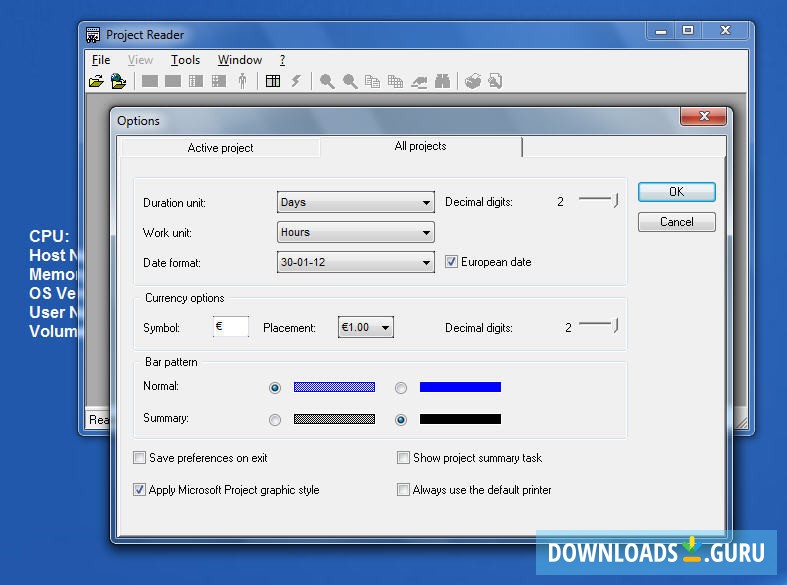Screen dimensions: 787x585
Task: Open the Duration unit dropdown
Action: point(355,202)
